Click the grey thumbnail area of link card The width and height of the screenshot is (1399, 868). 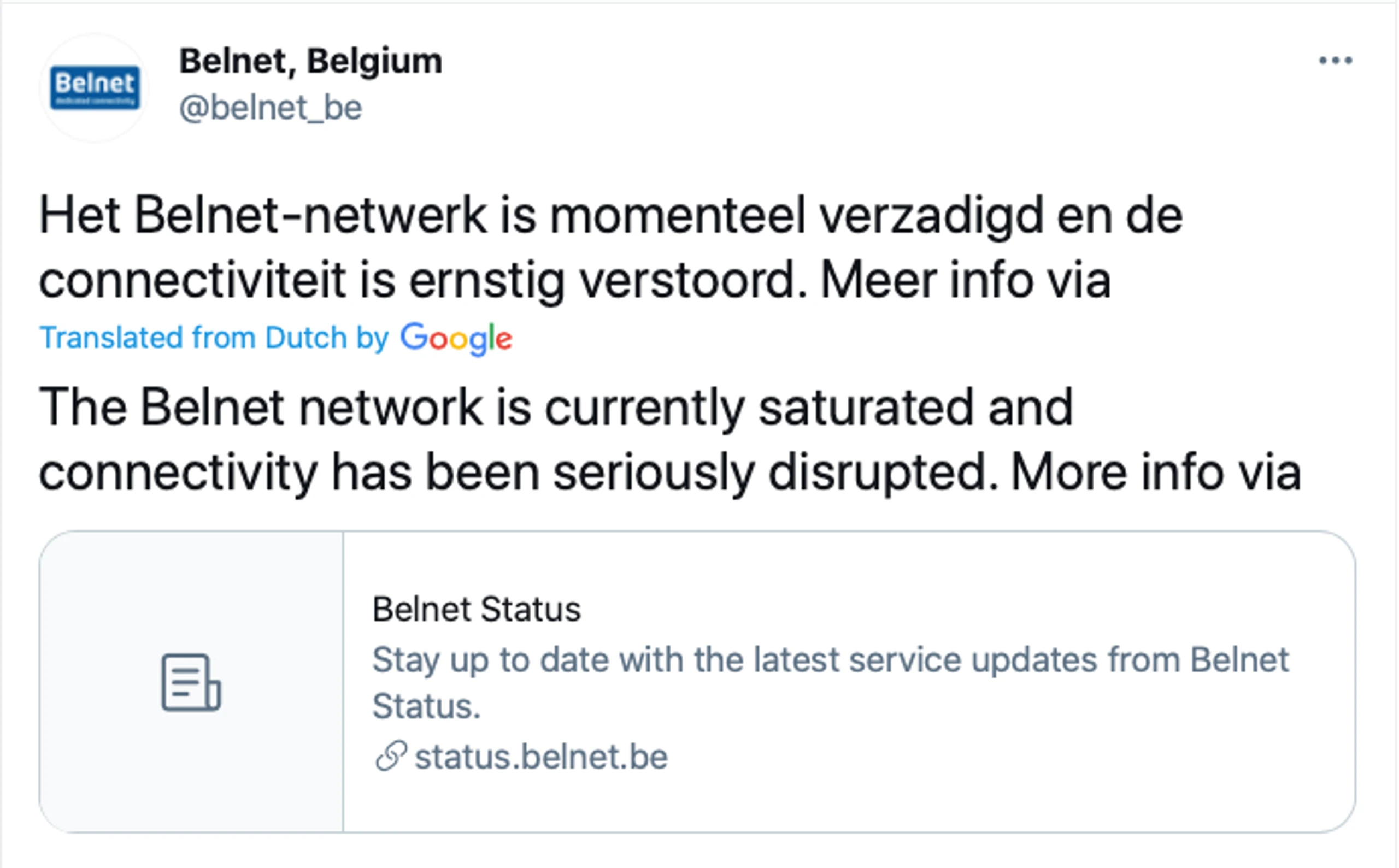point(191,682)
